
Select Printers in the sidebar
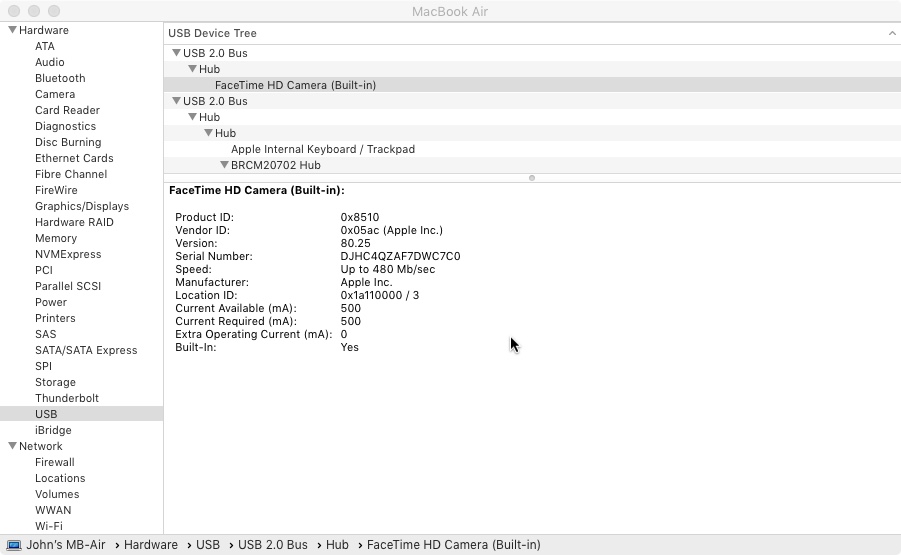click(x=55, y=318)
